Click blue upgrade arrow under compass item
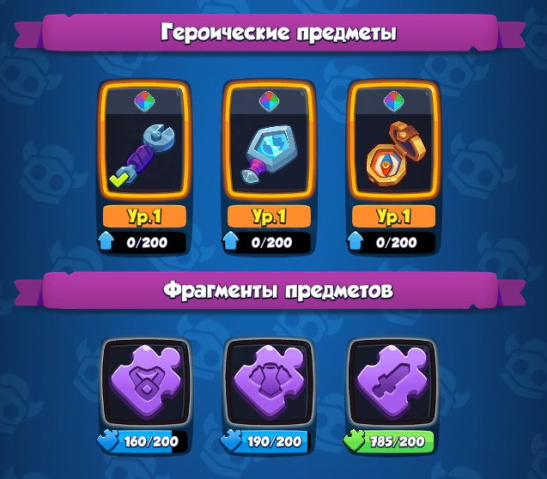Image resolution: width=547 pixels, height=479 pixels. coord(355,241)
